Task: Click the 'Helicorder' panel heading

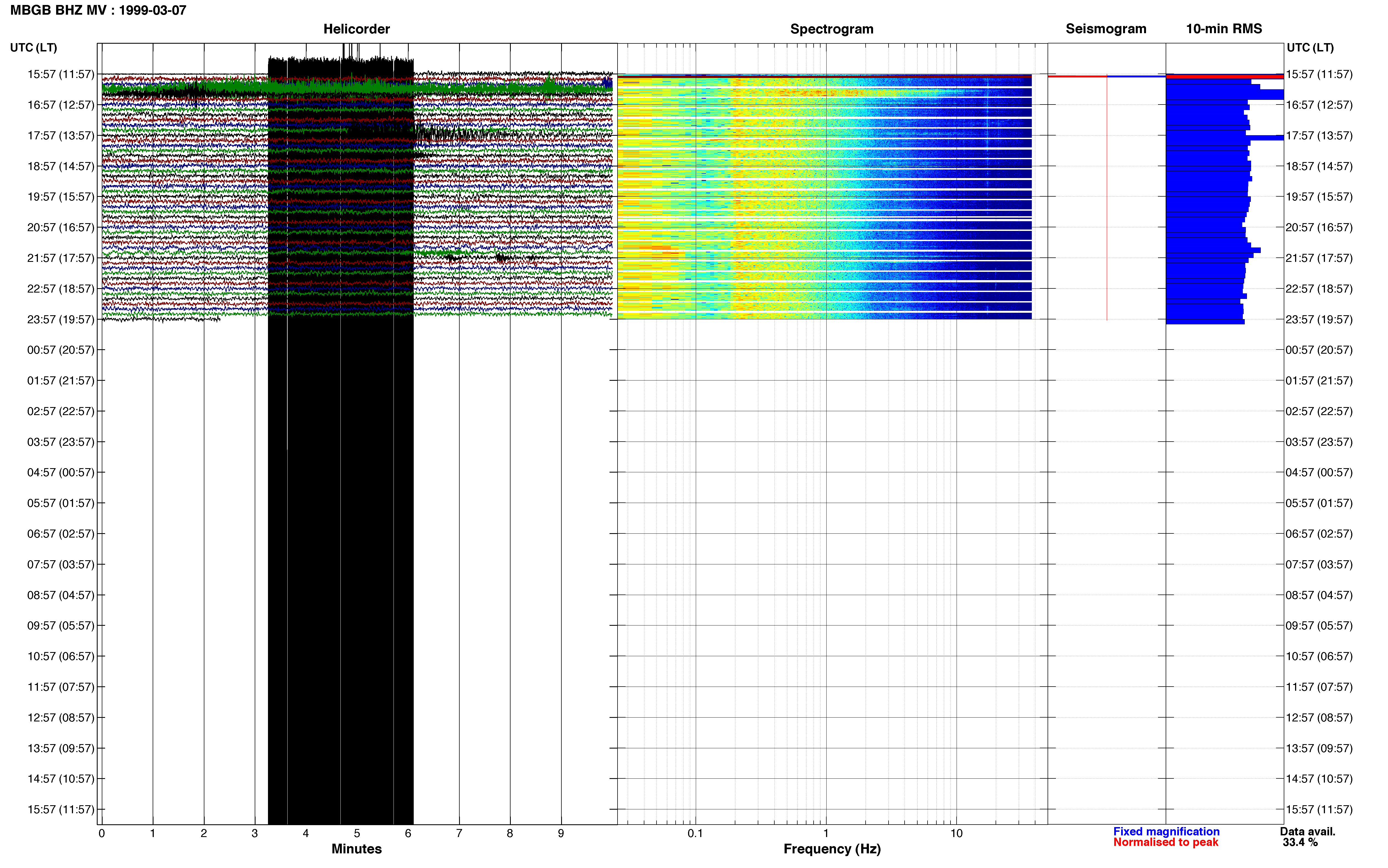Action: (x=356, y=29)
